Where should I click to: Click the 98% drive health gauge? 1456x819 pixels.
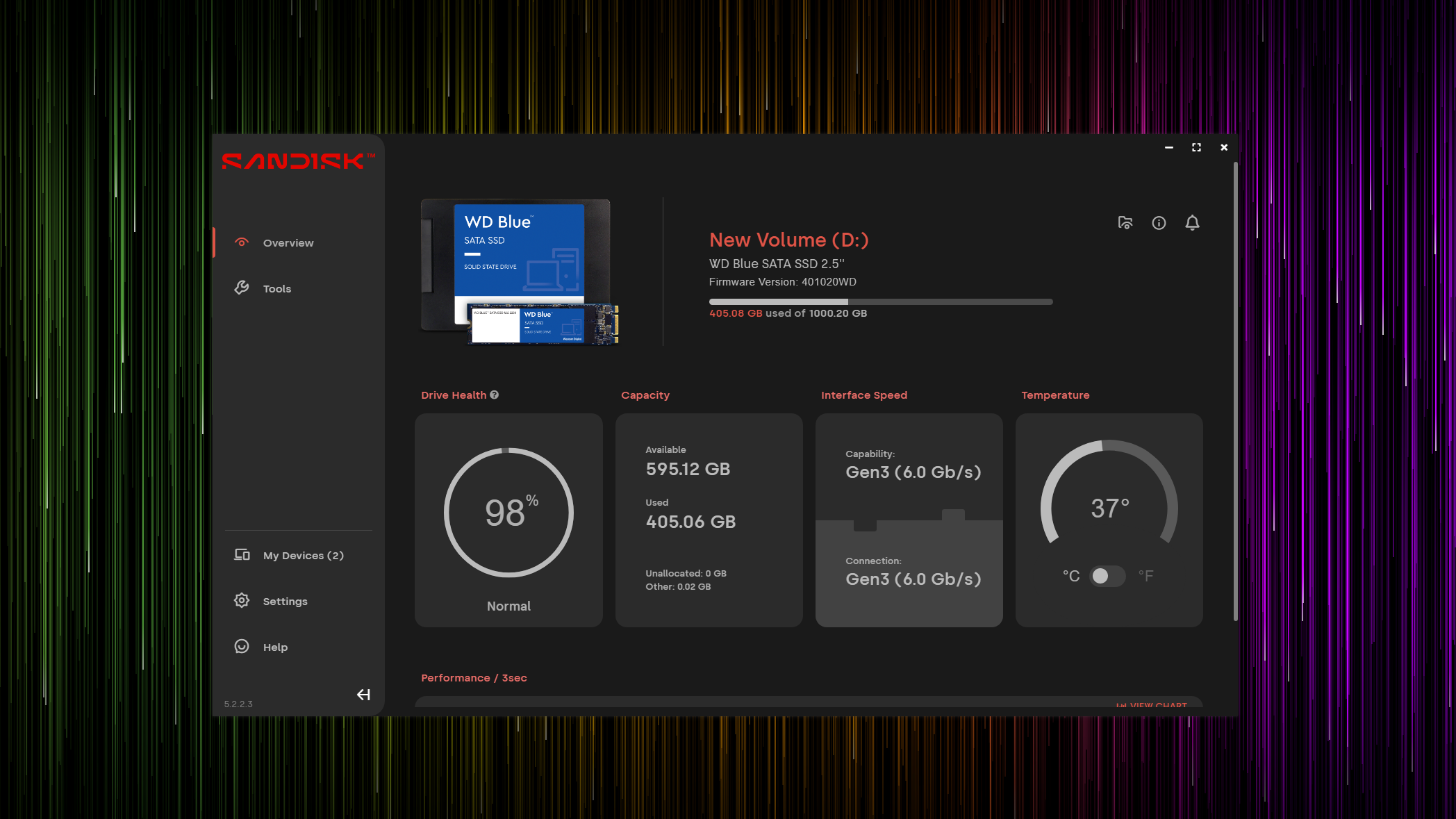pos(508,513)
